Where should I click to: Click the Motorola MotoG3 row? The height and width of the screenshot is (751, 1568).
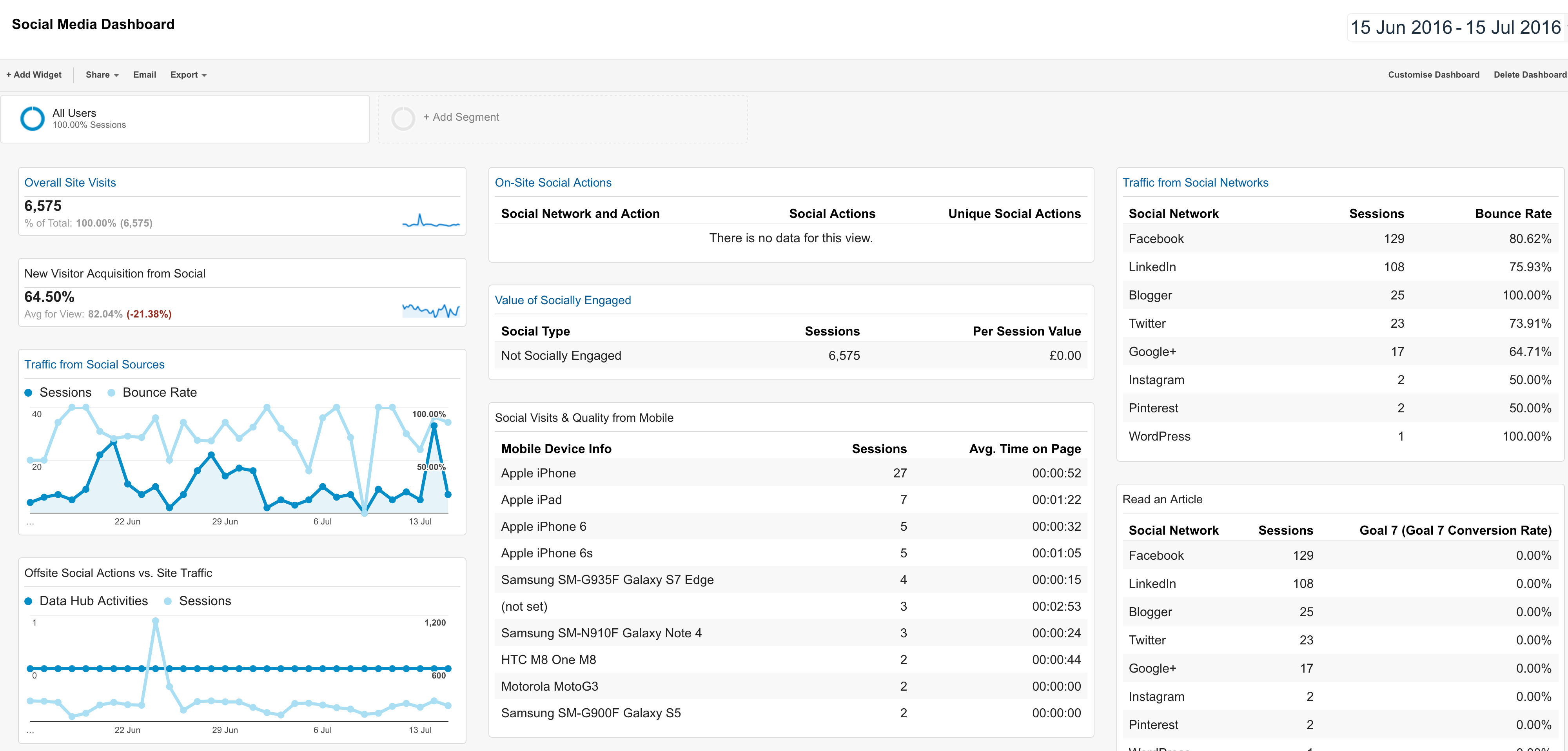(791, 686)
